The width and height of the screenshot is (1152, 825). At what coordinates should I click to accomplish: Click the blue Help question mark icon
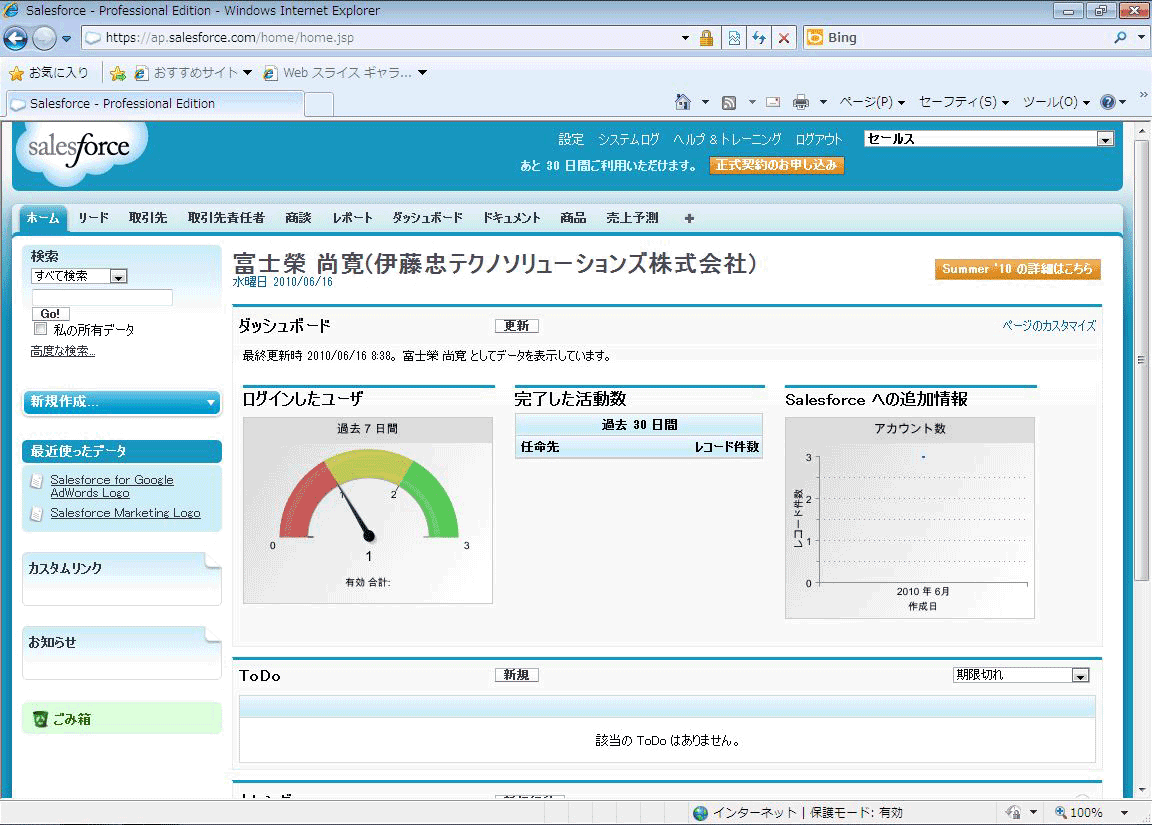pos(1108,102)
